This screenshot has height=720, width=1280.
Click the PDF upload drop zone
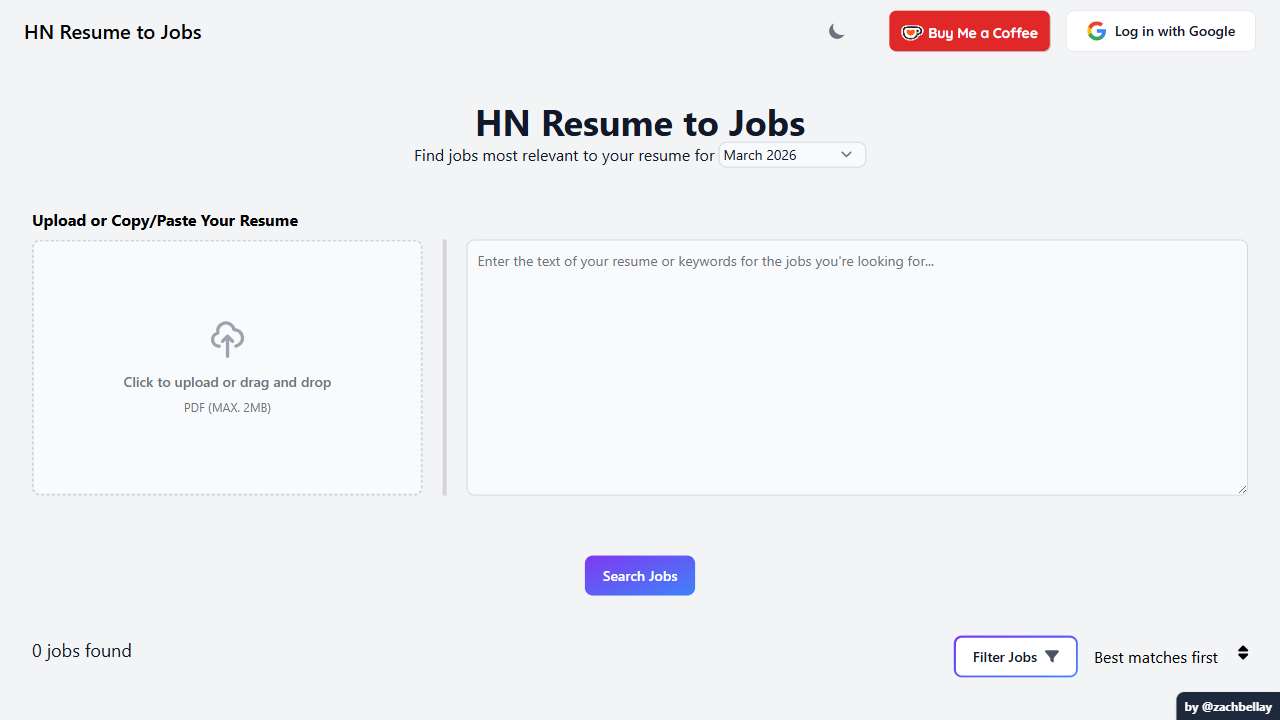coord(227,367)
